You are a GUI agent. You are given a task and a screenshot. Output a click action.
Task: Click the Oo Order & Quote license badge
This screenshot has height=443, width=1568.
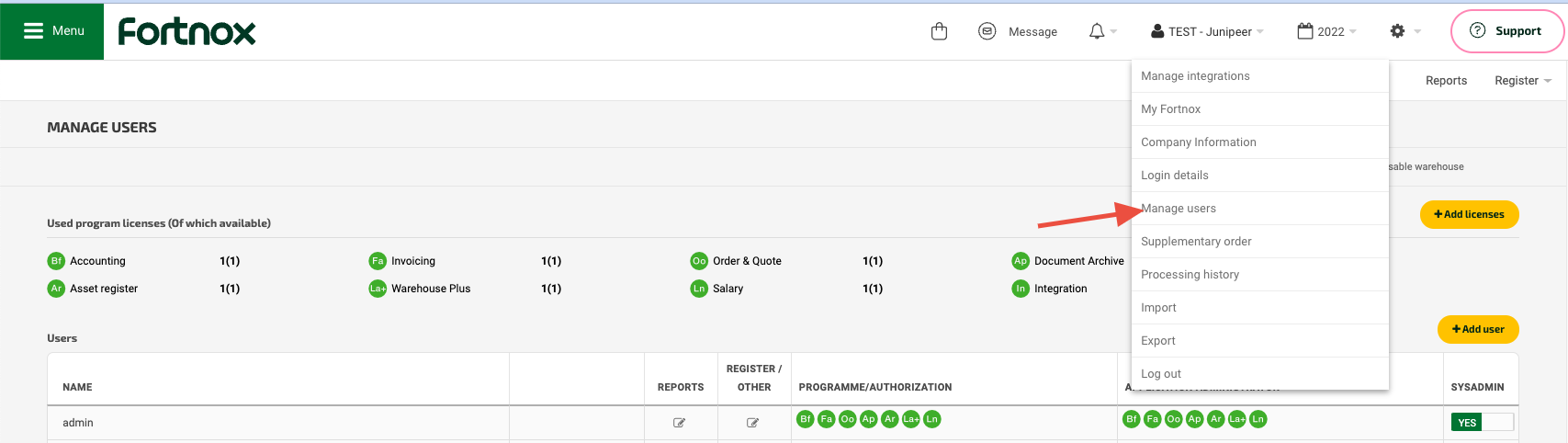(x=699, y=261)
